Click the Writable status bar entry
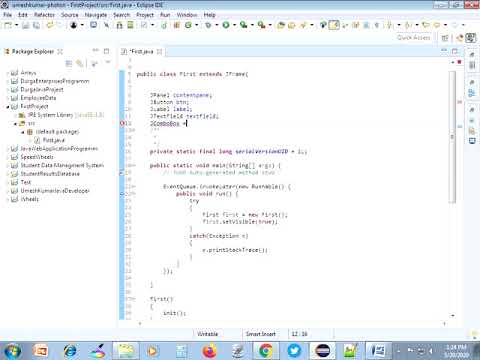480x360 pixels. [207, 334]
